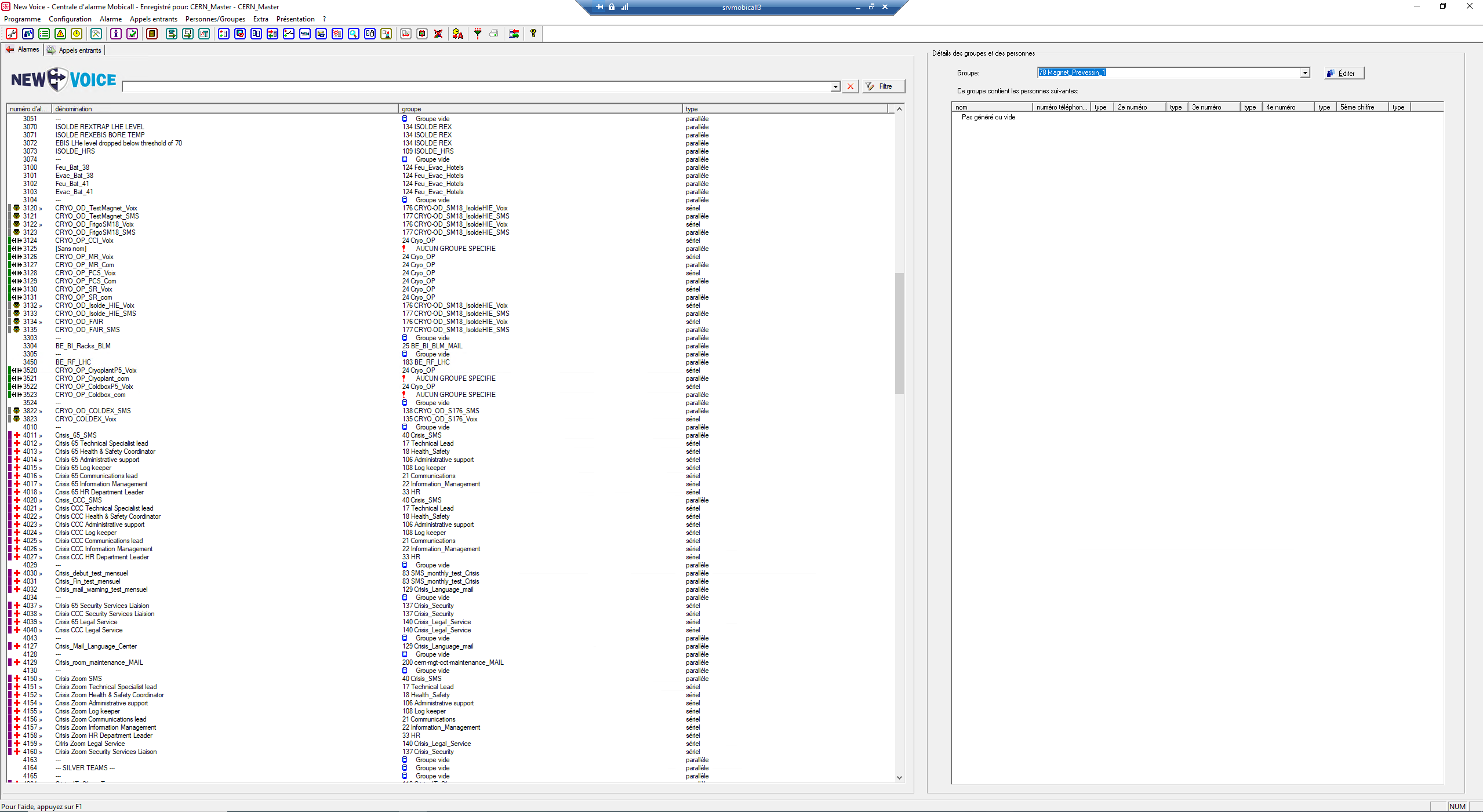Open the Alarme menu

111,19
